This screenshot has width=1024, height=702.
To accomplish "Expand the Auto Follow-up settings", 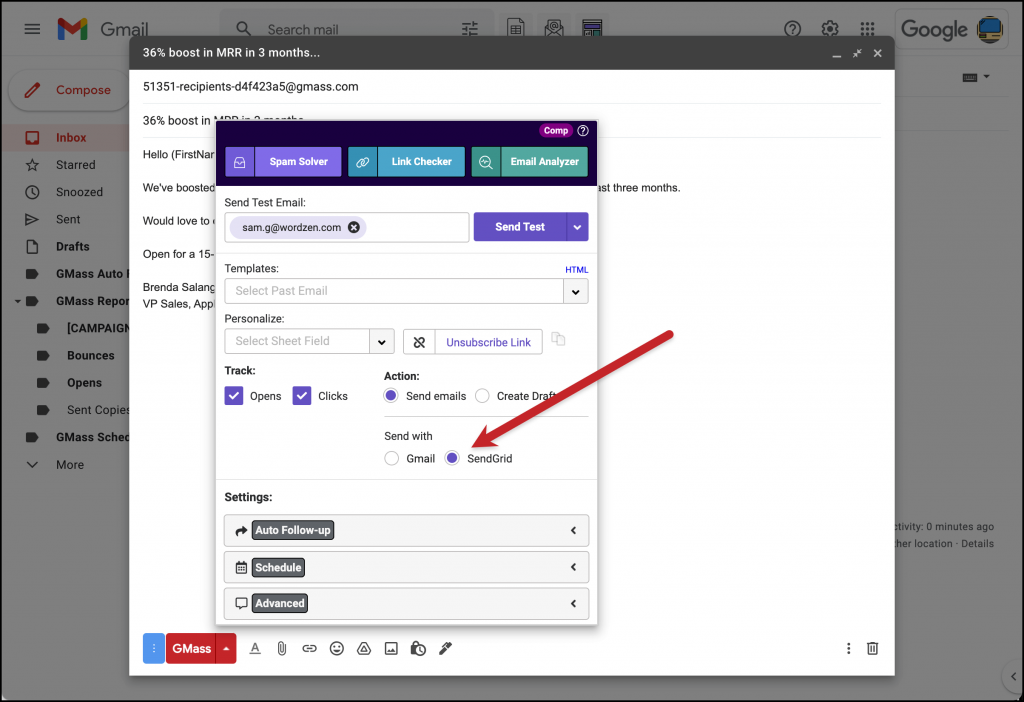I will (405, 530).
